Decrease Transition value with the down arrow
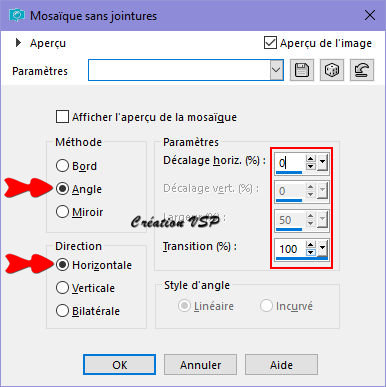 [x=311, y=252]
